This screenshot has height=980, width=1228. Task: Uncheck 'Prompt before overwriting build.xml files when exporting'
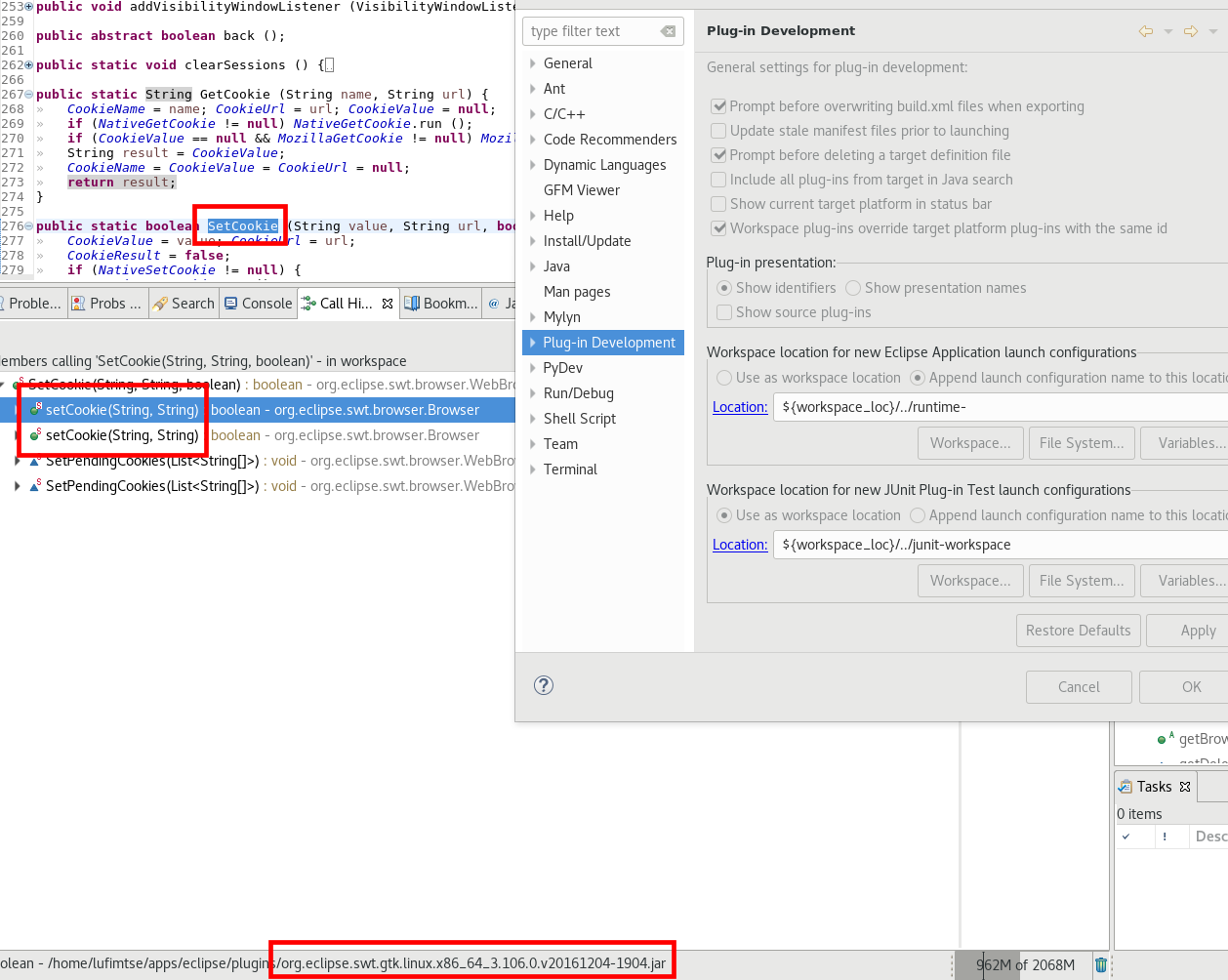(x=718, y=106)
